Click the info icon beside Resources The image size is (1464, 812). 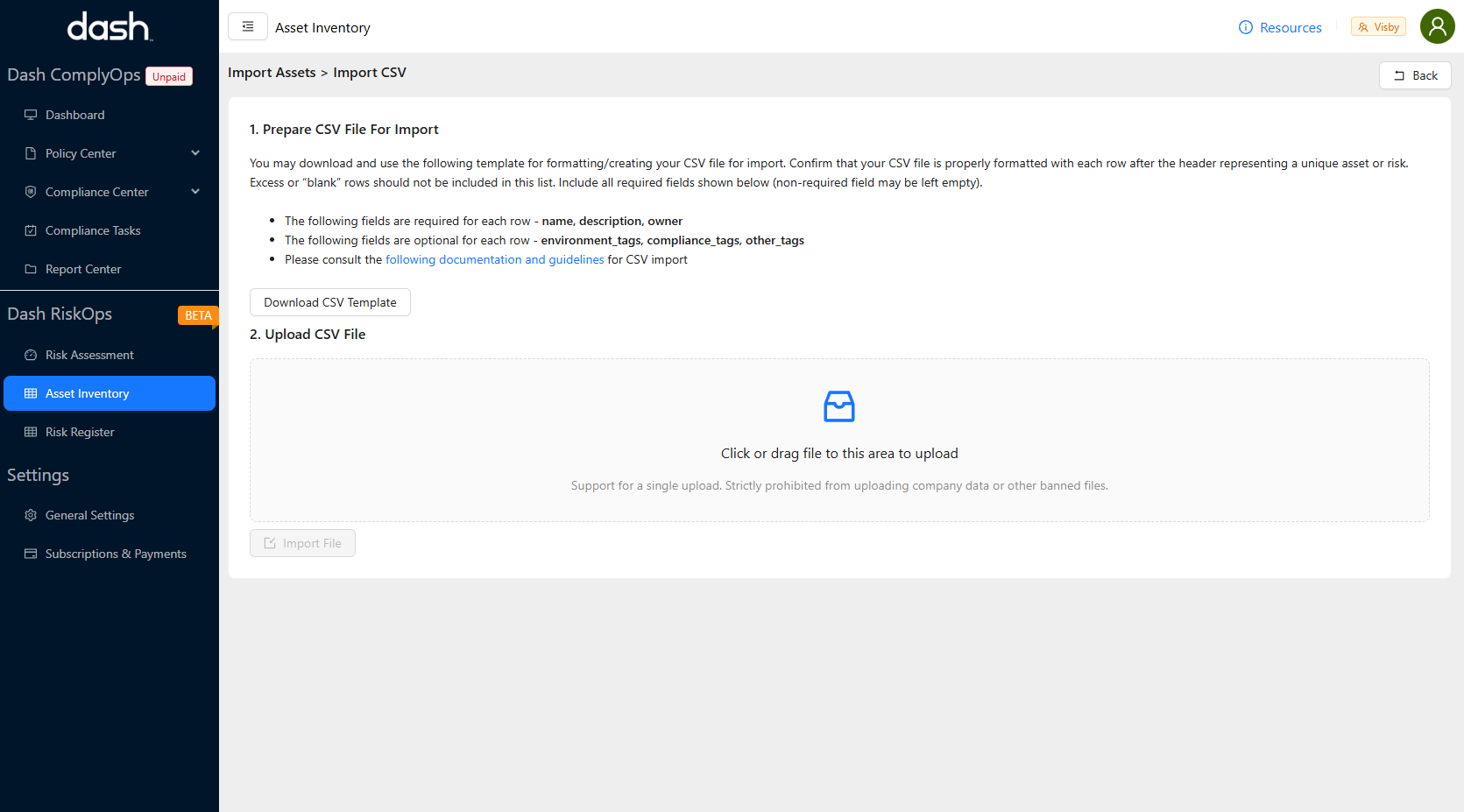[1245, 27]
